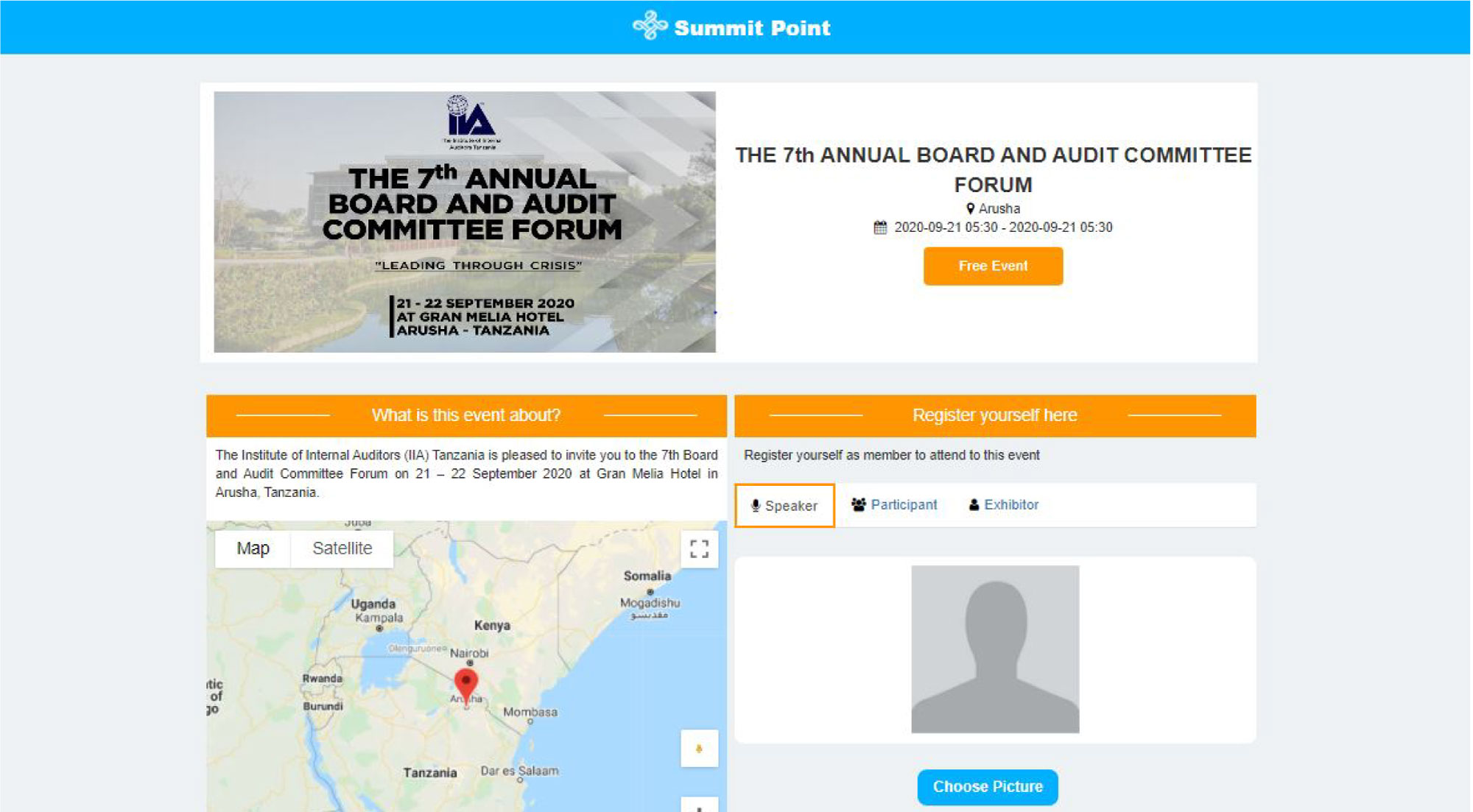
Task: Click the Street View pegman icon
Action: pos(699,749)
